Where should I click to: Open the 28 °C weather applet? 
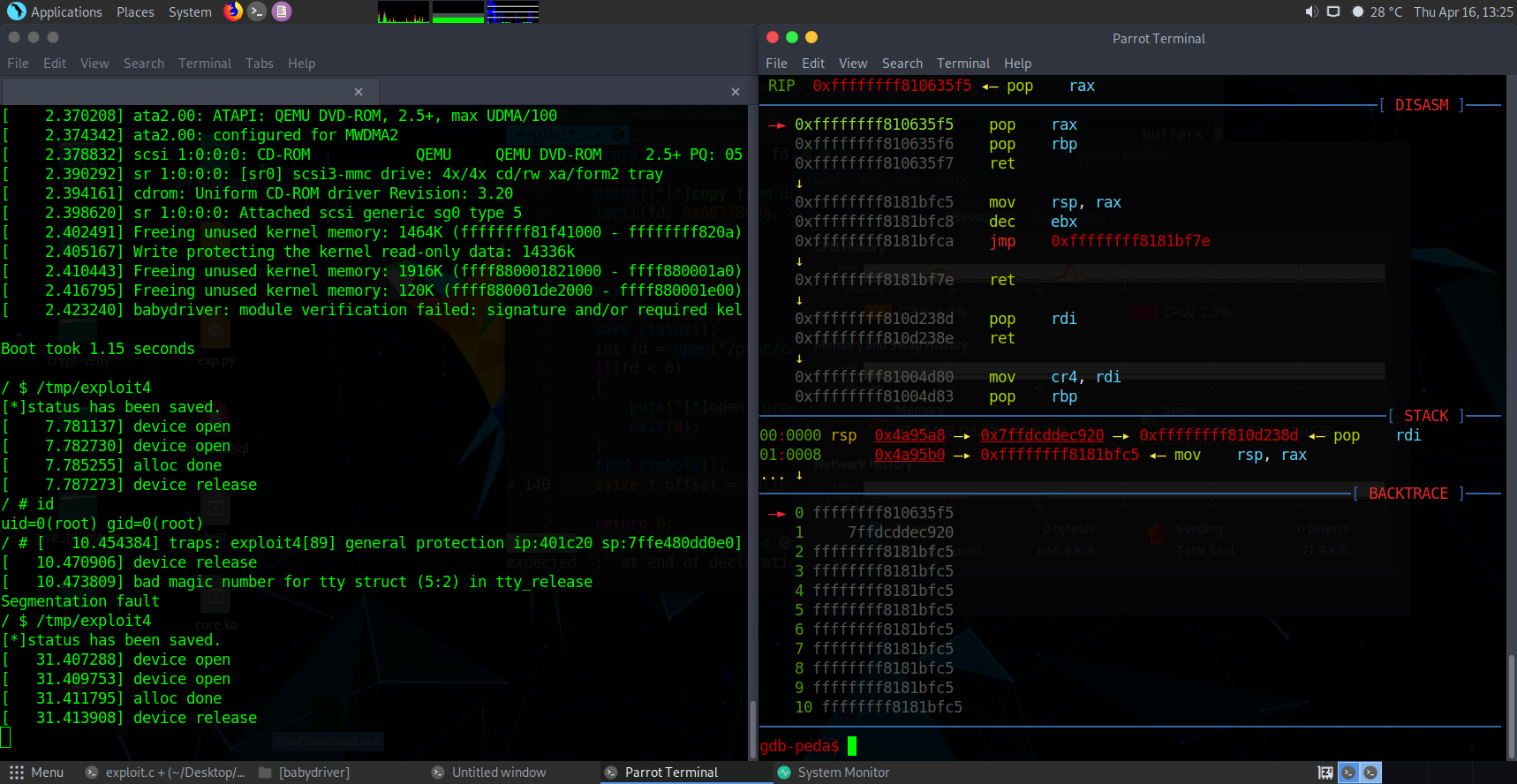[x=1377, y=11]
